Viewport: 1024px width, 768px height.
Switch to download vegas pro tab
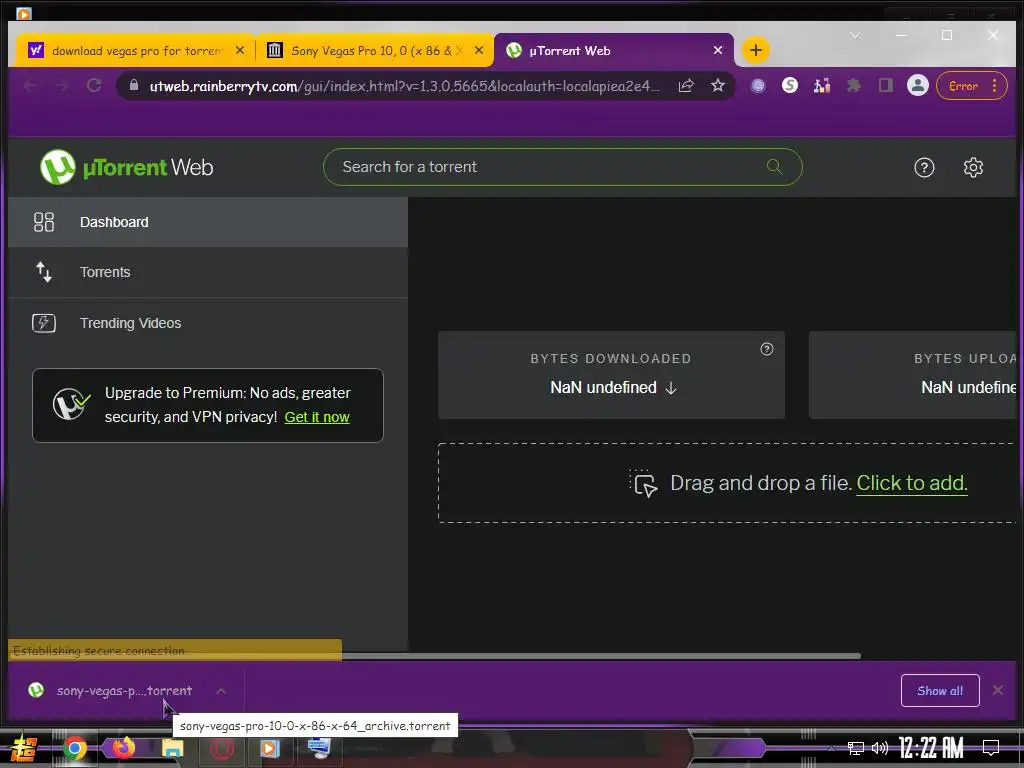click(x=136, y=51)
